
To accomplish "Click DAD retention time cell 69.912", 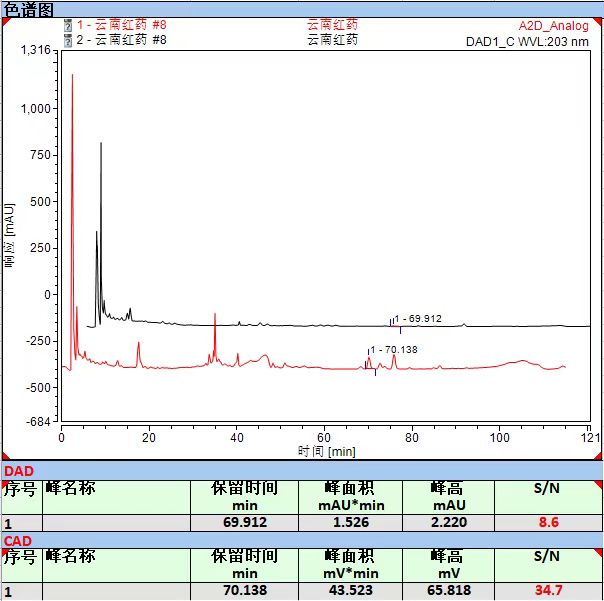I will click(x=245, y=522).
